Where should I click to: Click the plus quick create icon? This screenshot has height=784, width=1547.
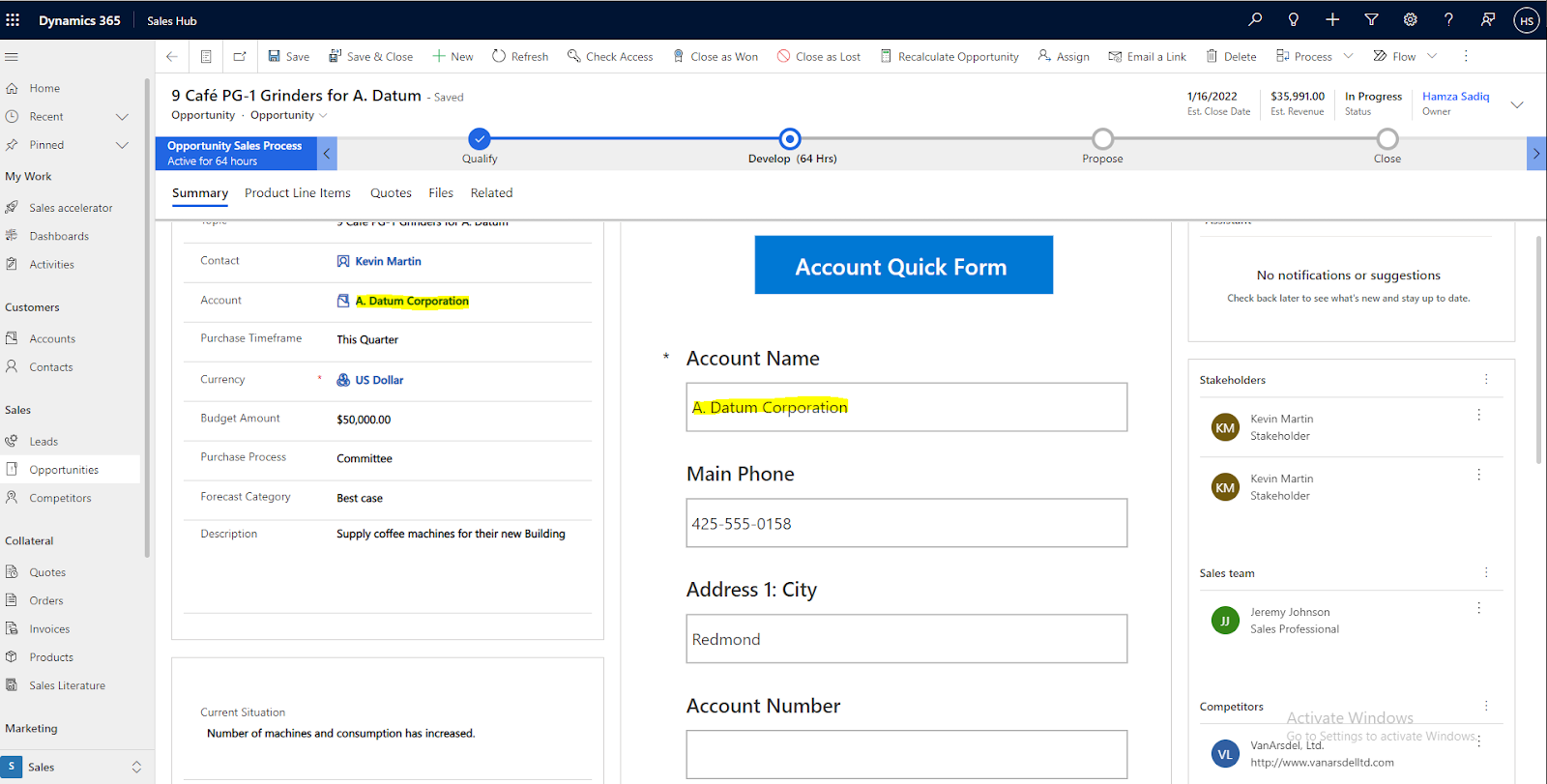(1332, 19)
